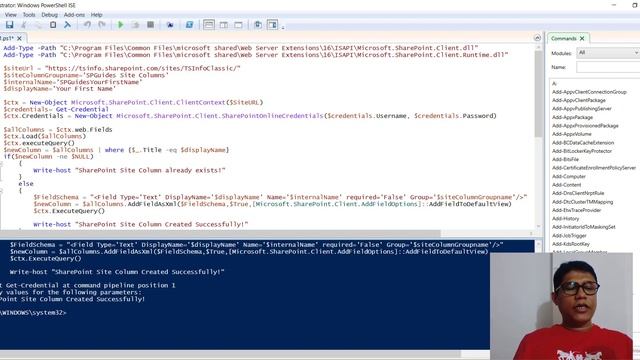Click the Clear Console Pane icon

67,25
